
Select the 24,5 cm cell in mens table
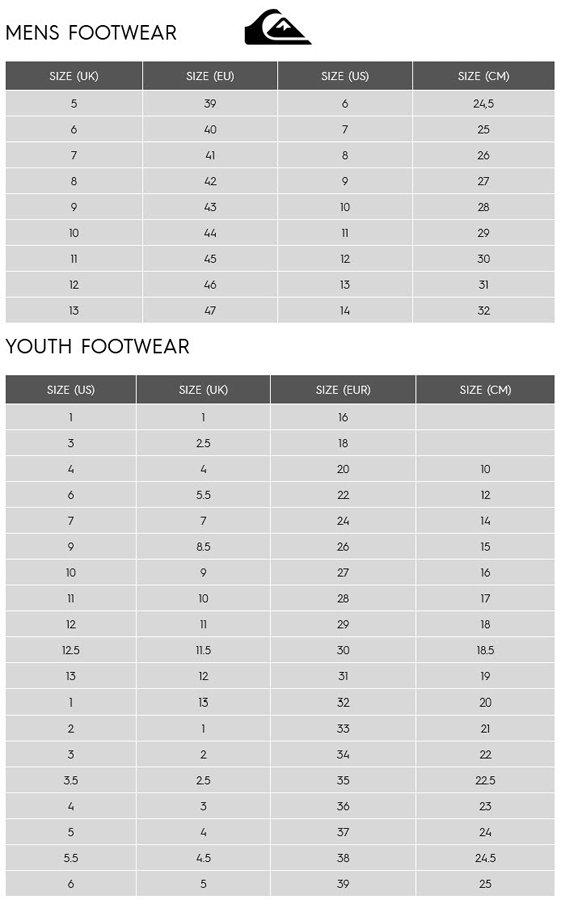pyautogui.click(x=483, y=104)
